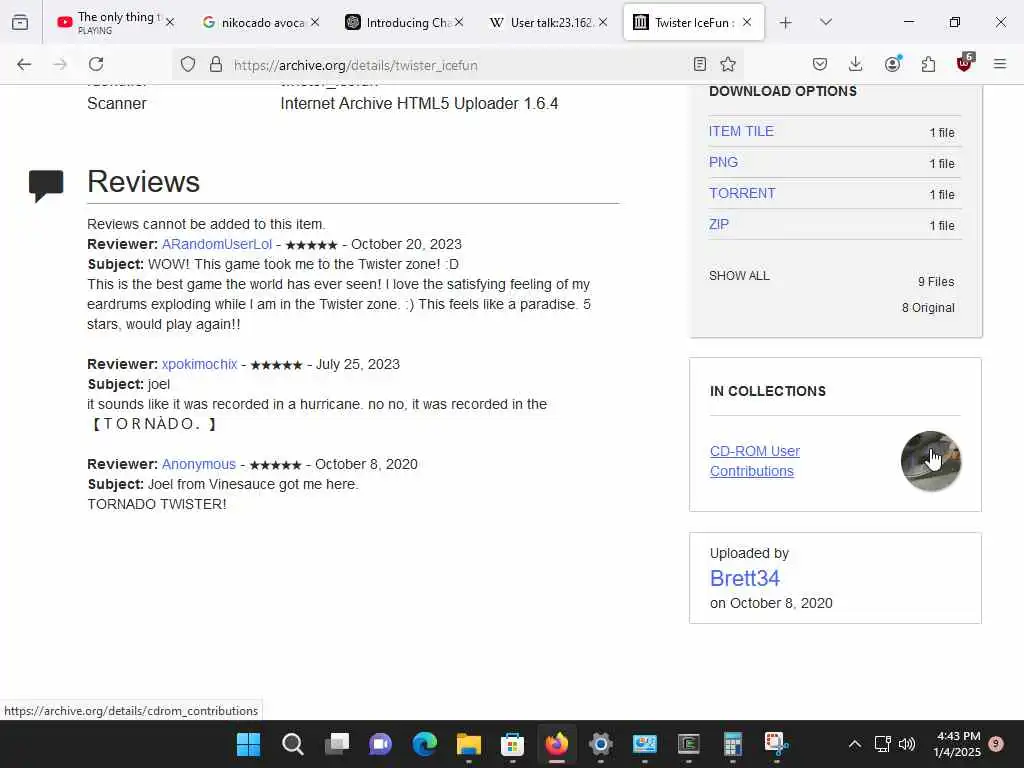
Task: View site security padlock info
Action: (216, 64)
